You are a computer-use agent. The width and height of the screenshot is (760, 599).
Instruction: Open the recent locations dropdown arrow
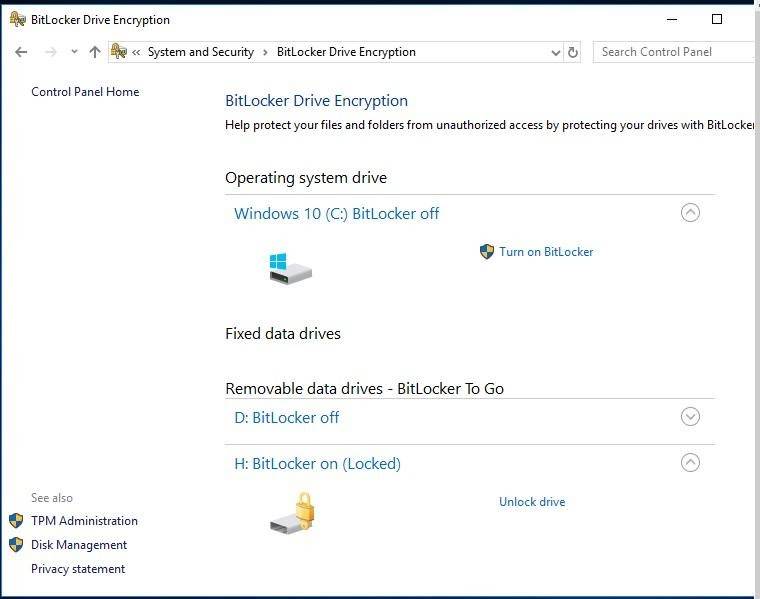tap(74, 51)
